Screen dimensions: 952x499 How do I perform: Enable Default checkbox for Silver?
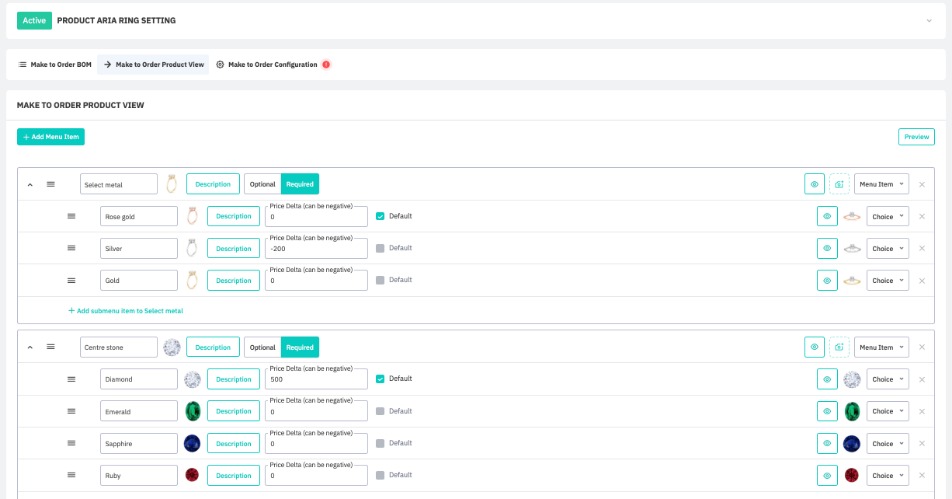(x=380, y=248)
